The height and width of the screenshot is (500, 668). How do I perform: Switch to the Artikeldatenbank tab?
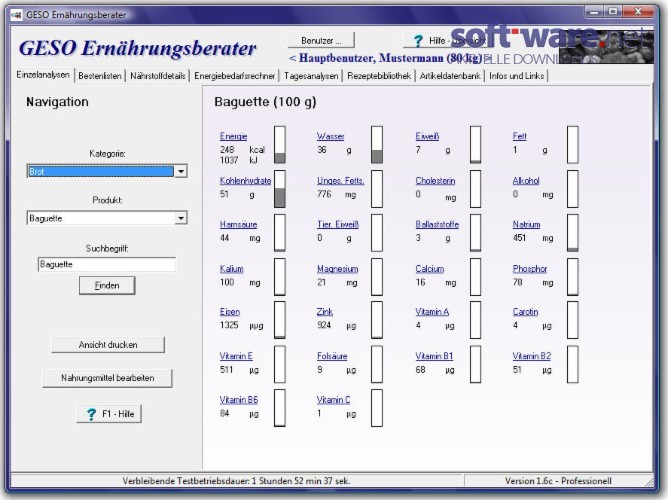[450, 76]
